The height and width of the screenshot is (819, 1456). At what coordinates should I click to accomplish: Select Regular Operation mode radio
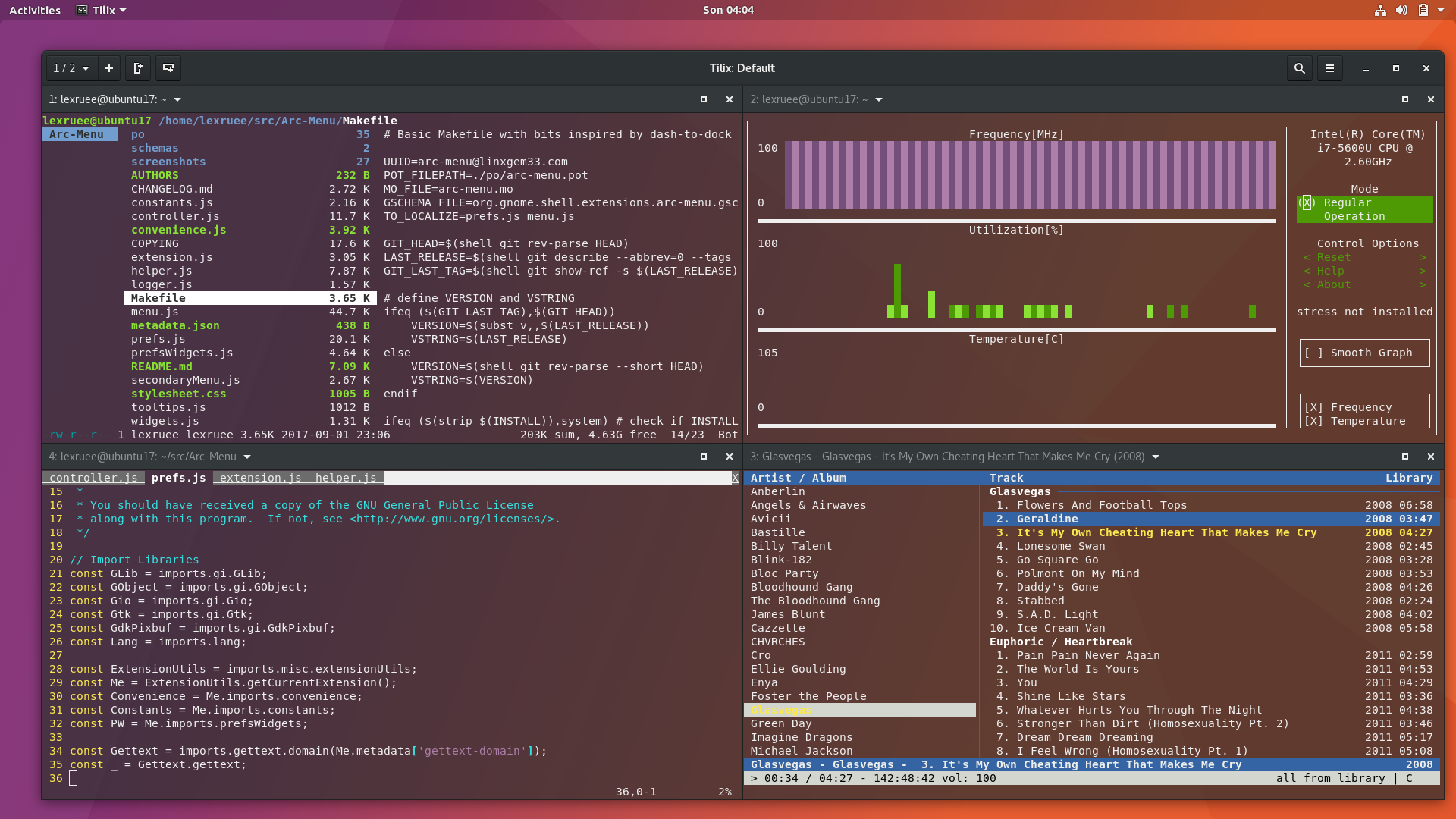pyautogui.click(x=1307, y=202)
